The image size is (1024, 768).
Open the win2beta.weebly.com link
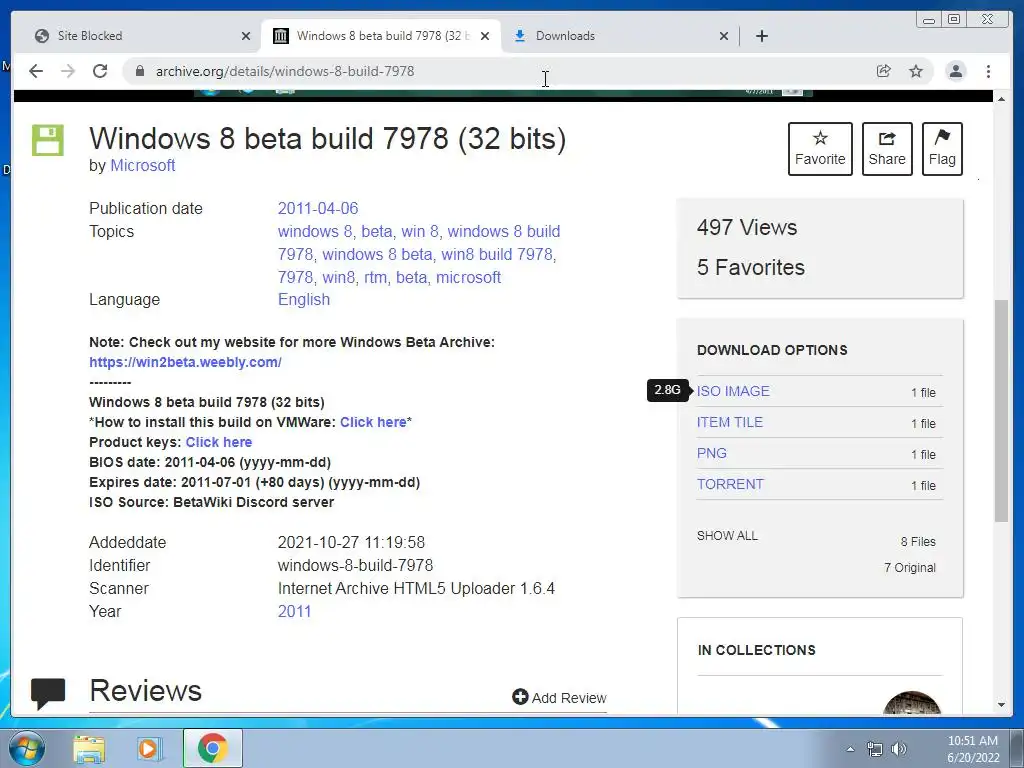(185, 362)
